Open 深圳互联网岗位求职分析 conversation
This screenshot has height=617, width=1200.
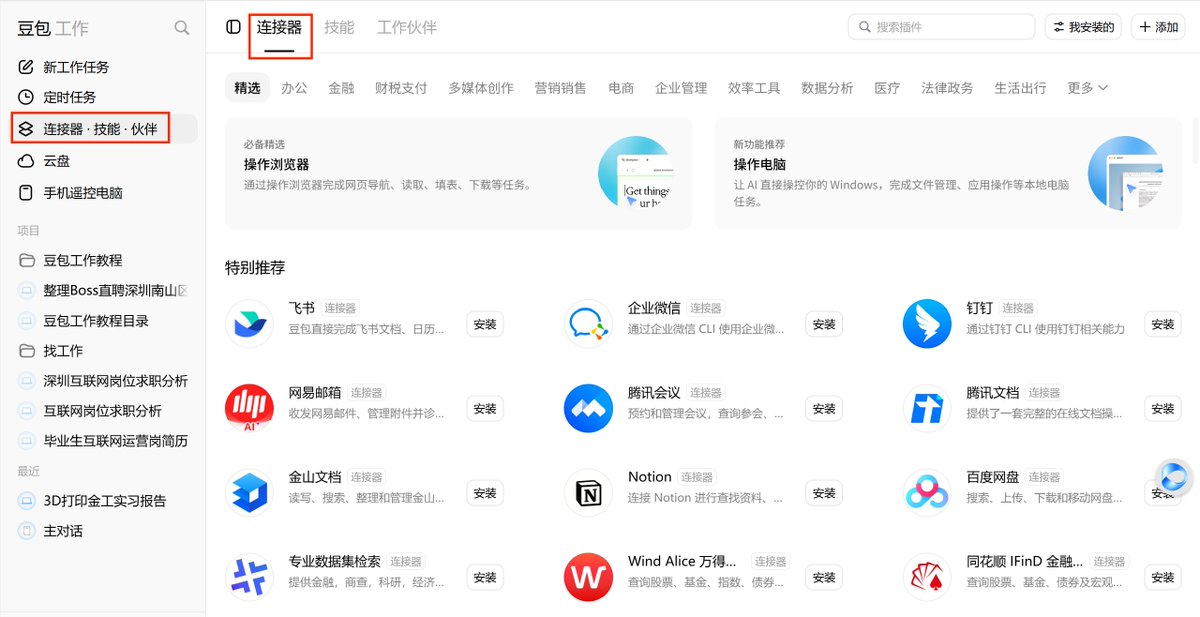(103, 381)
